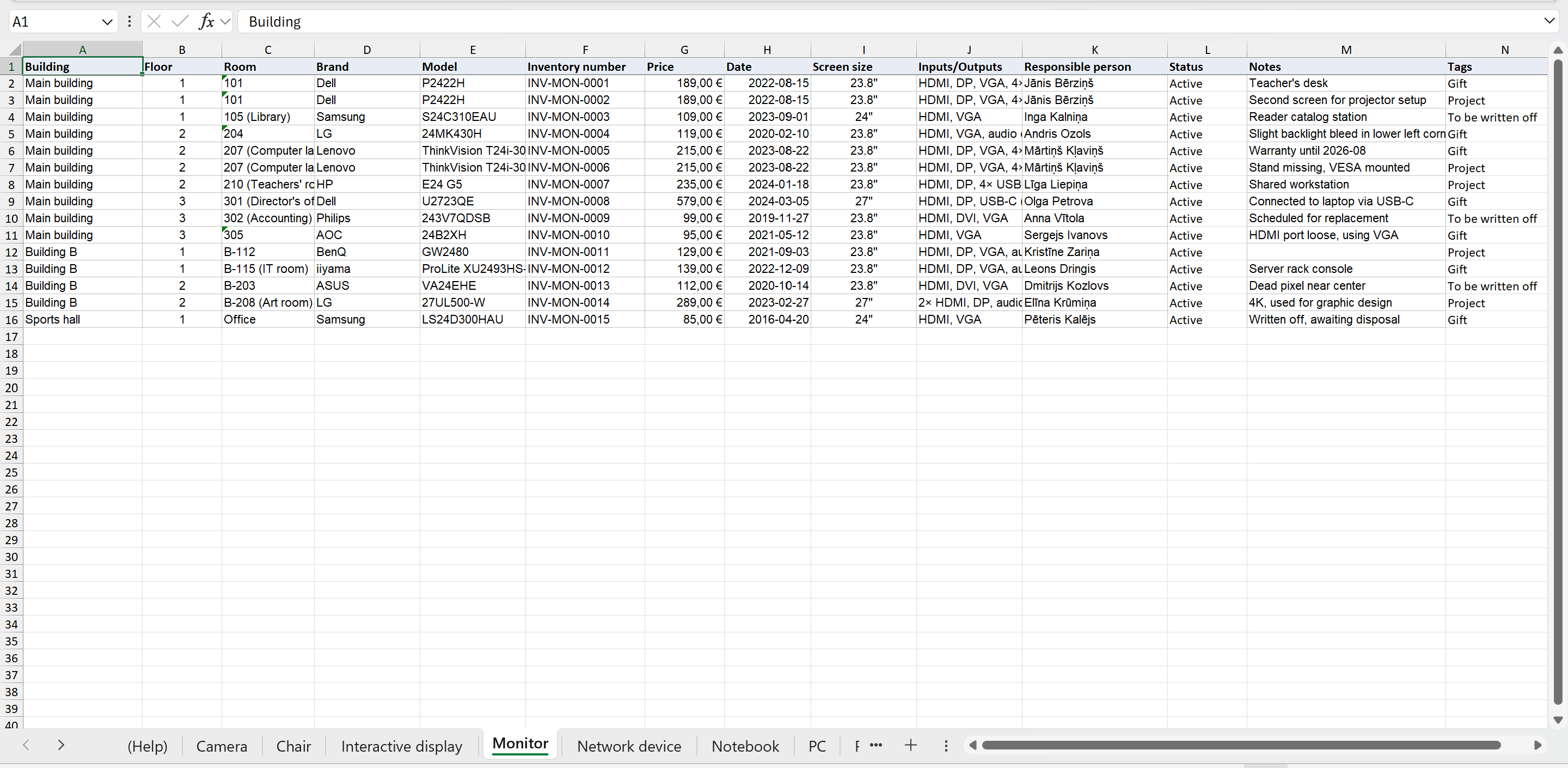Screen dimensions: 1568x768
Task: Click the Cancel X icon in formula bar
Action: pos(154,21)
